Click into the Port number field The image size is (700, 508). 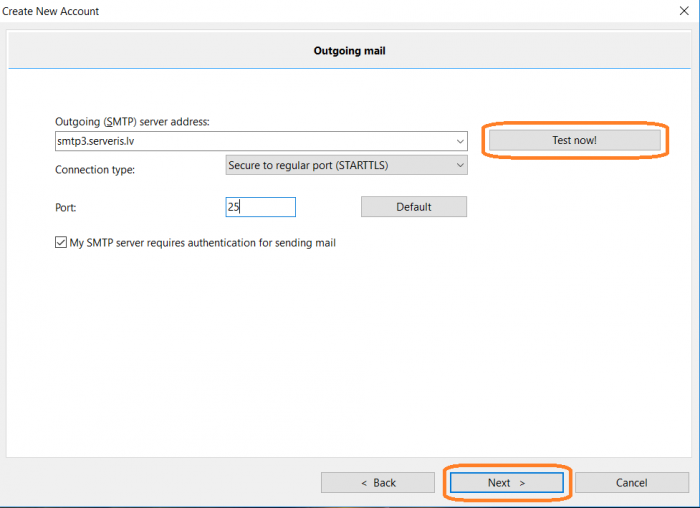click(261, 207)
